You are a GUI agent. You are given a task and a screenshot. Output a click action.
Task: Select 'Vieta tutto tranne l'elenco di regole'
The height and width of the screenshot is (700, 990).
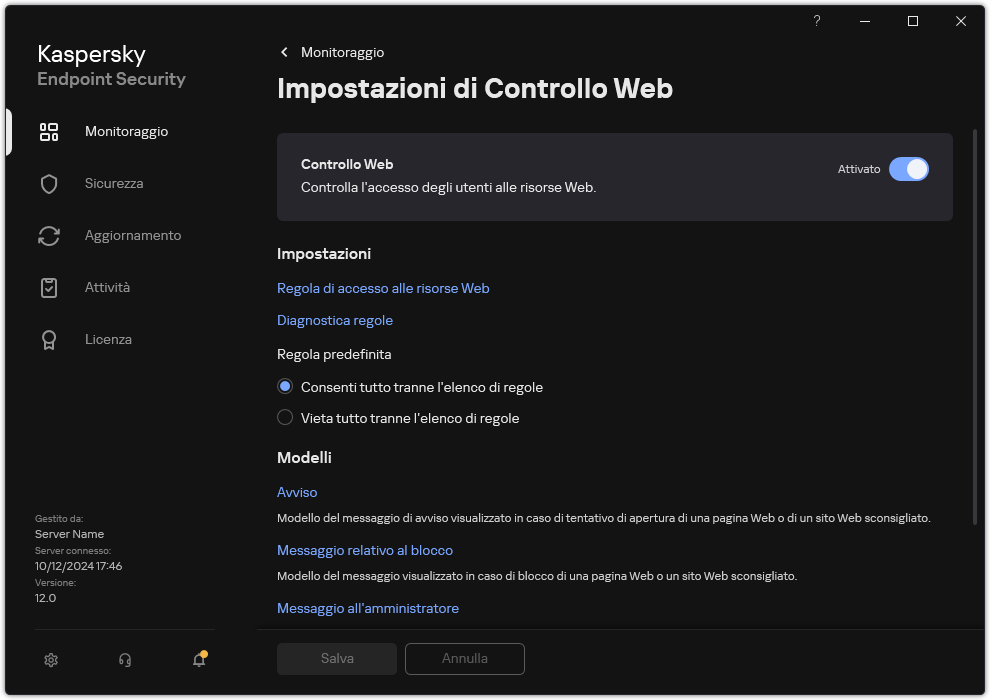pos(285,418)
